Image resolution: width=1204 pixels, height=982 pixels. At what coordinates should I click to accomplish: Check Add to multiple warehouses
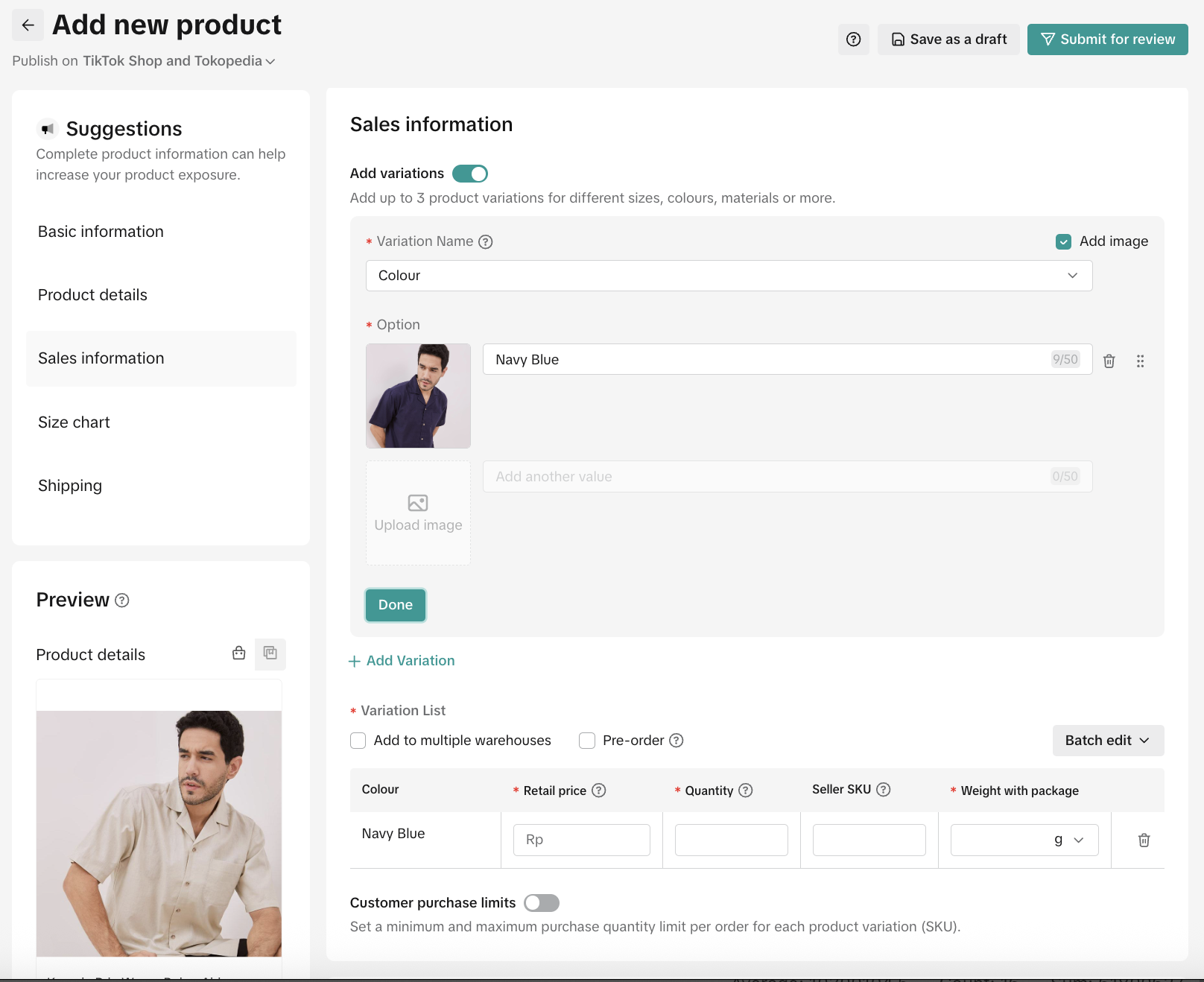pos(358,741)
